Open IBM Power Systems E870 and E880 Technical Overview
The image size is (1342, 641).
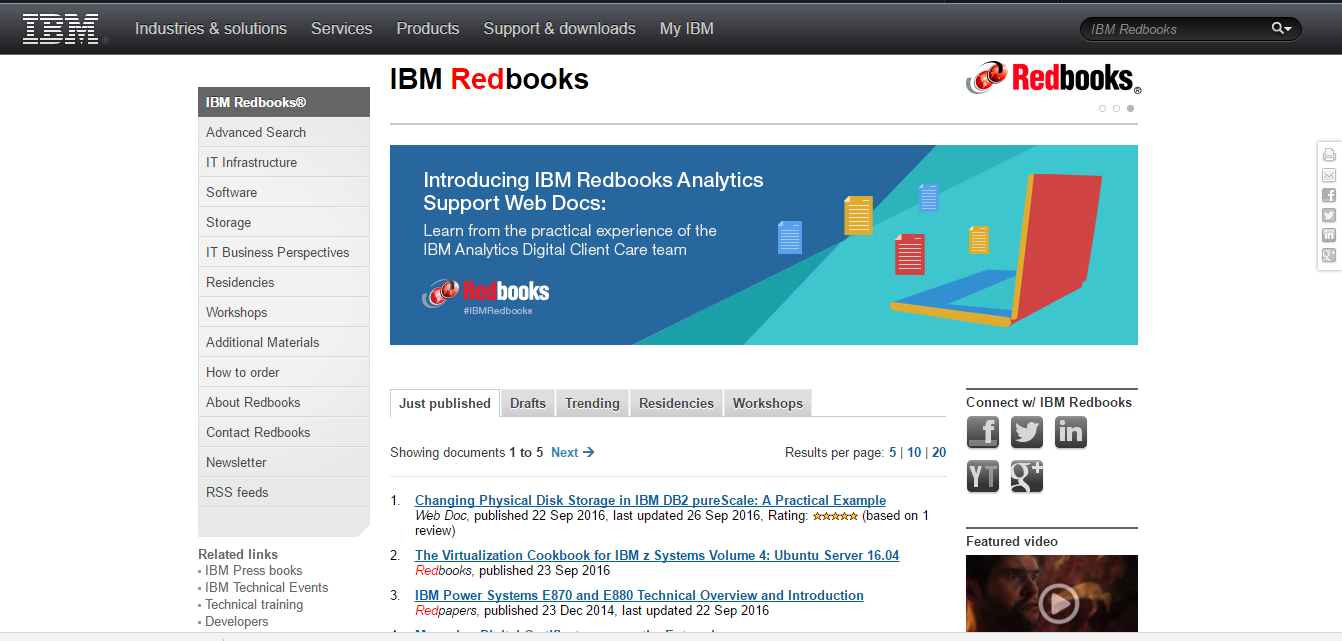(639, 595)
